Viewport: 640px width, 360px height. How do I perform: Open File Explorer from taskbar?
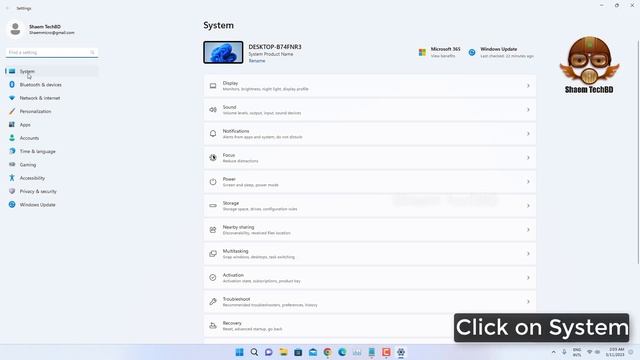283,352
